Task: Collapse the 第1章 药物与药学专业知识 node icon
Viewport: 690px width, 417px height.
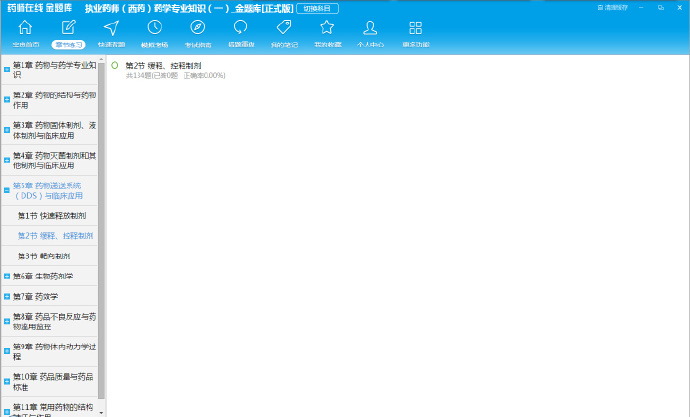Action: click(7, 70)
